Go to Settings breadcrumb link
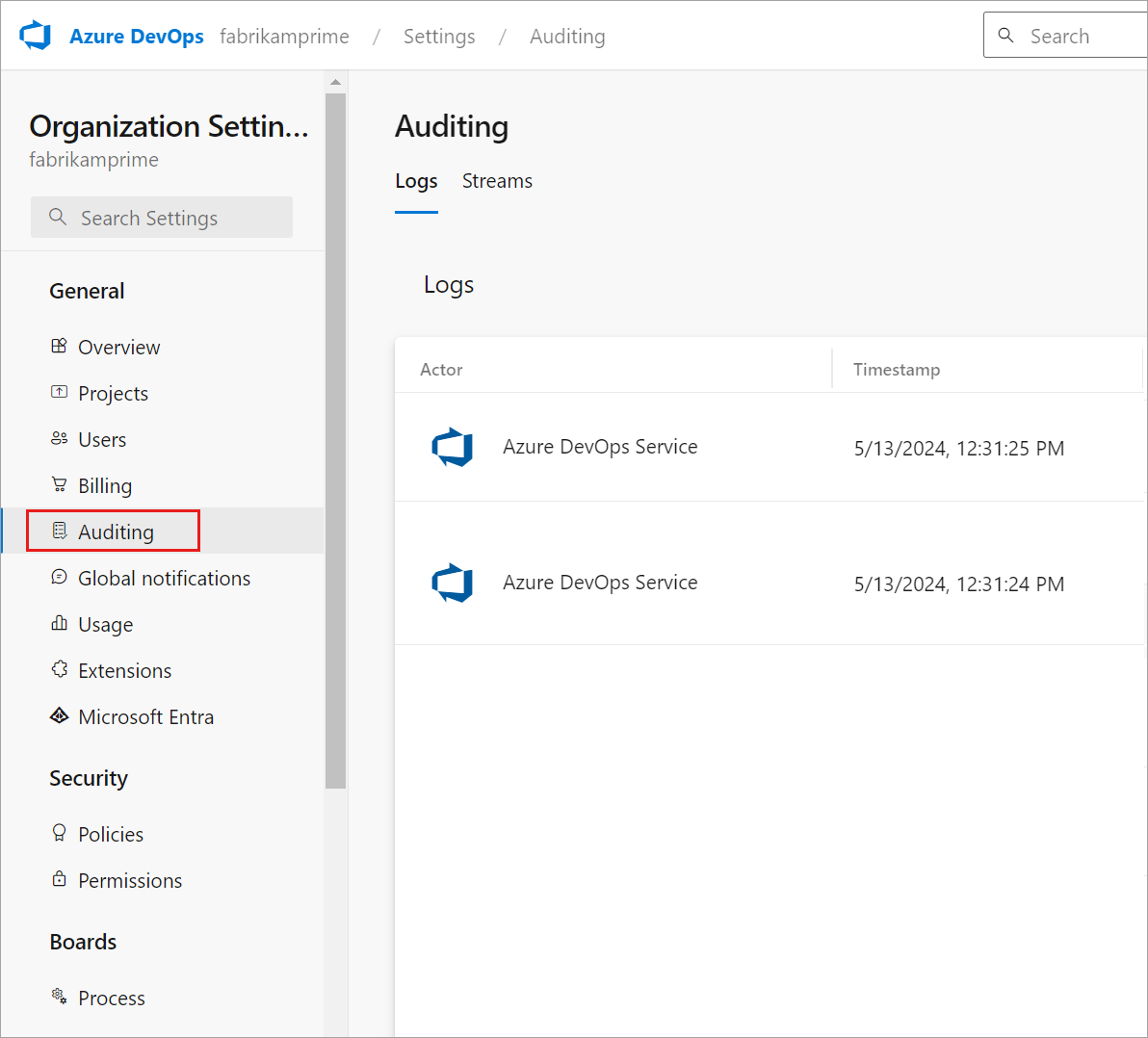This screenshot has width=1148, height=1038. point(439,37)
